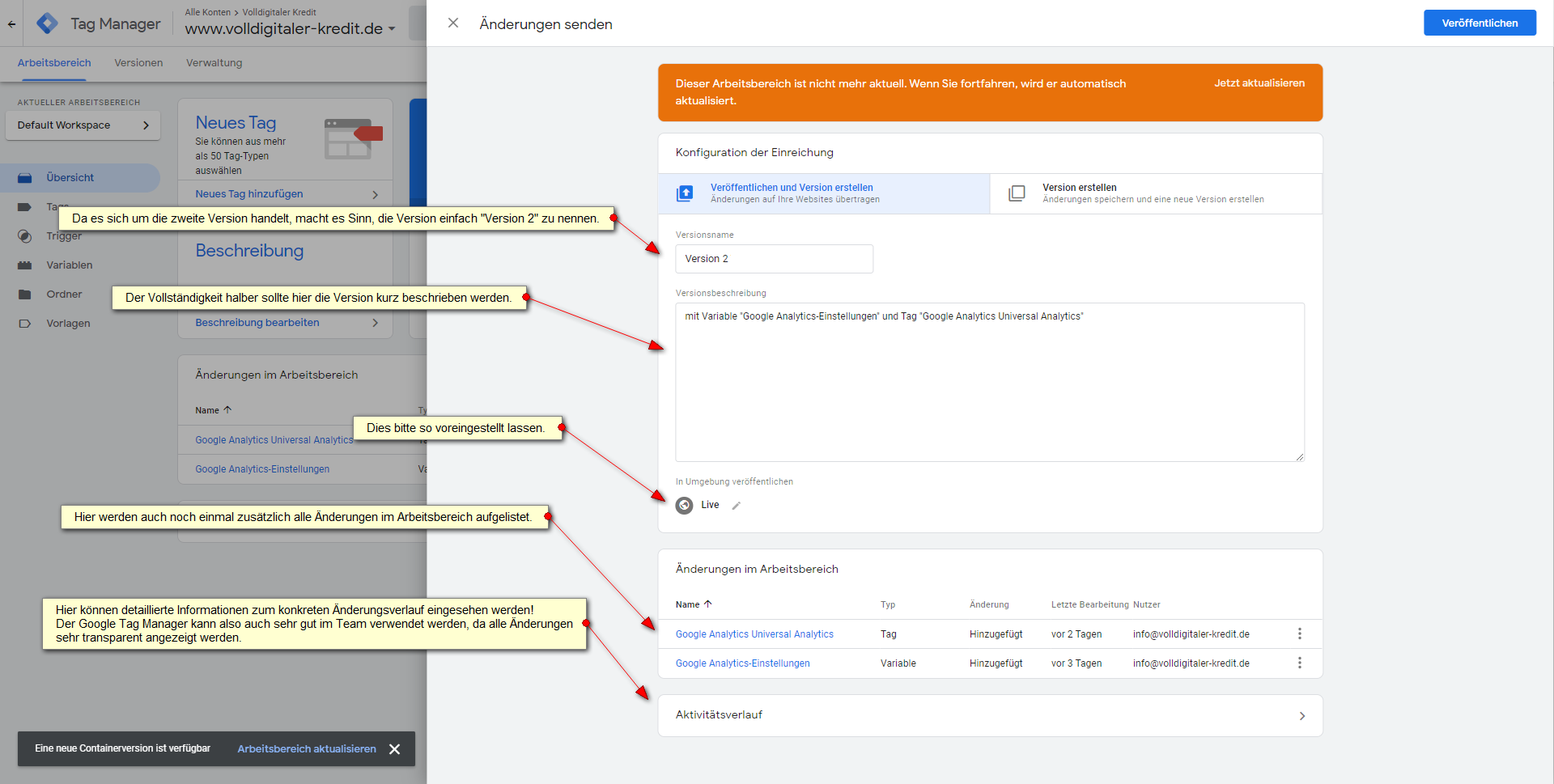Expand the Aktivitätsverlauf section

(x=990, y=715)
